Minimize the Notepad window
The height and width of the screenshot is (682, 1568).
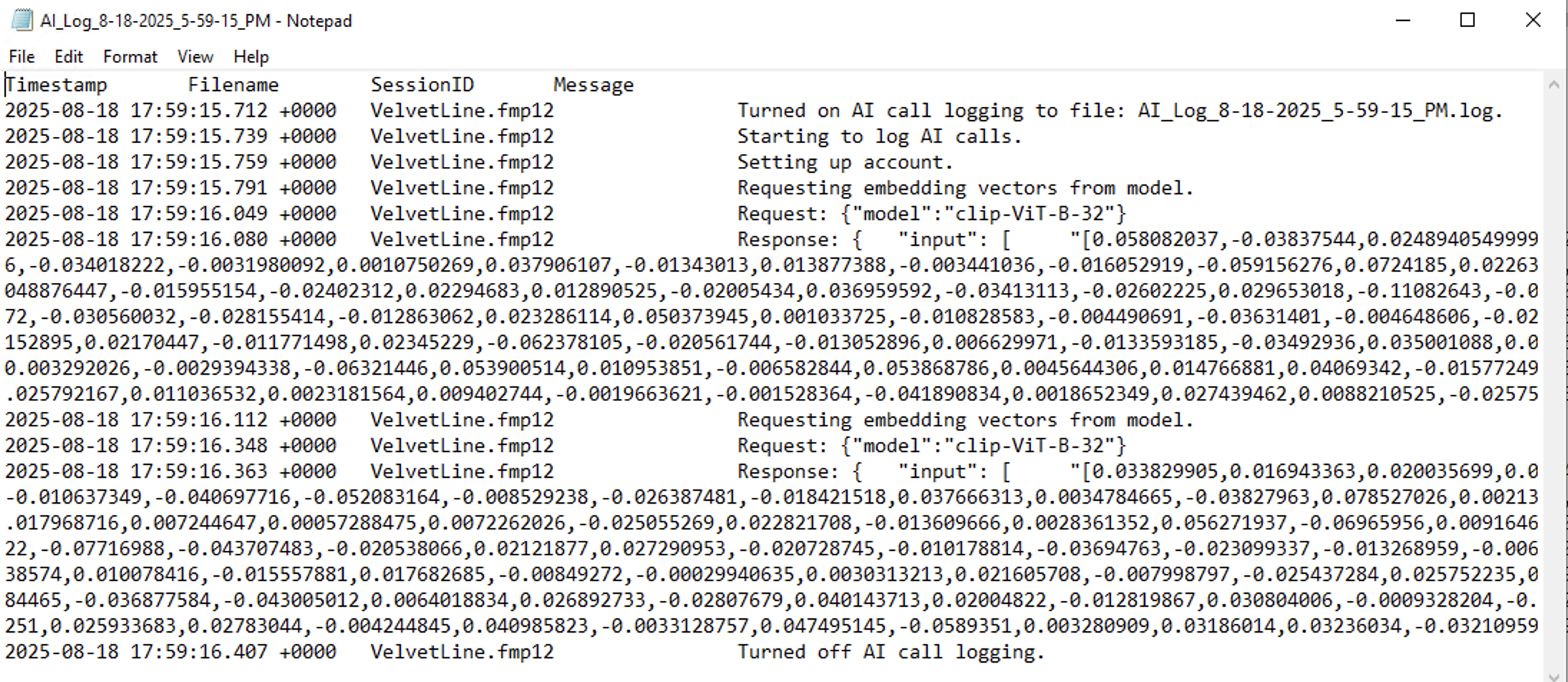click(1403, 20)
